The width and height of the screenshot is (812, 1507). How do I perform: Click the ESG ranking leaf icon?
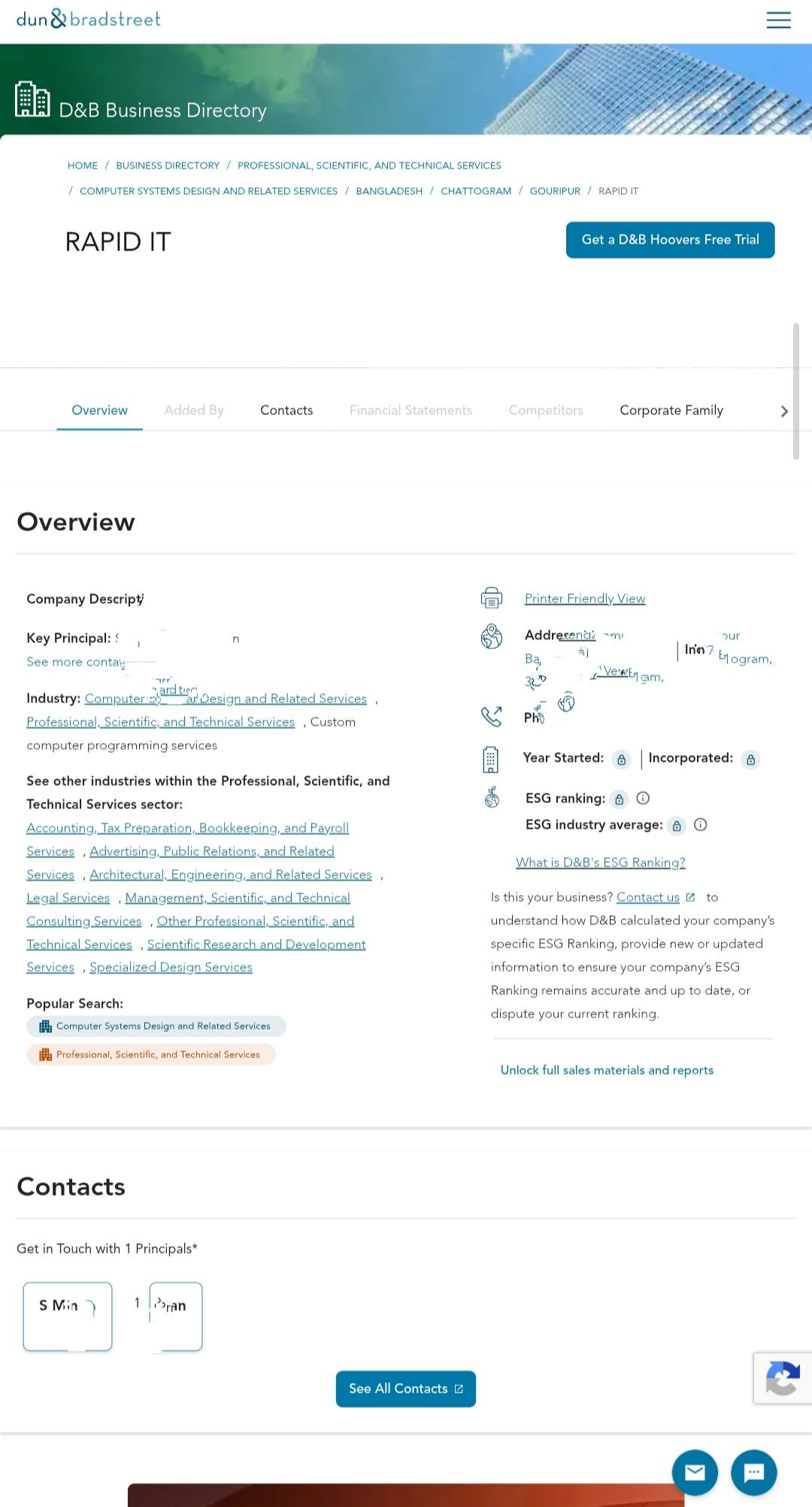click(492, 797)
